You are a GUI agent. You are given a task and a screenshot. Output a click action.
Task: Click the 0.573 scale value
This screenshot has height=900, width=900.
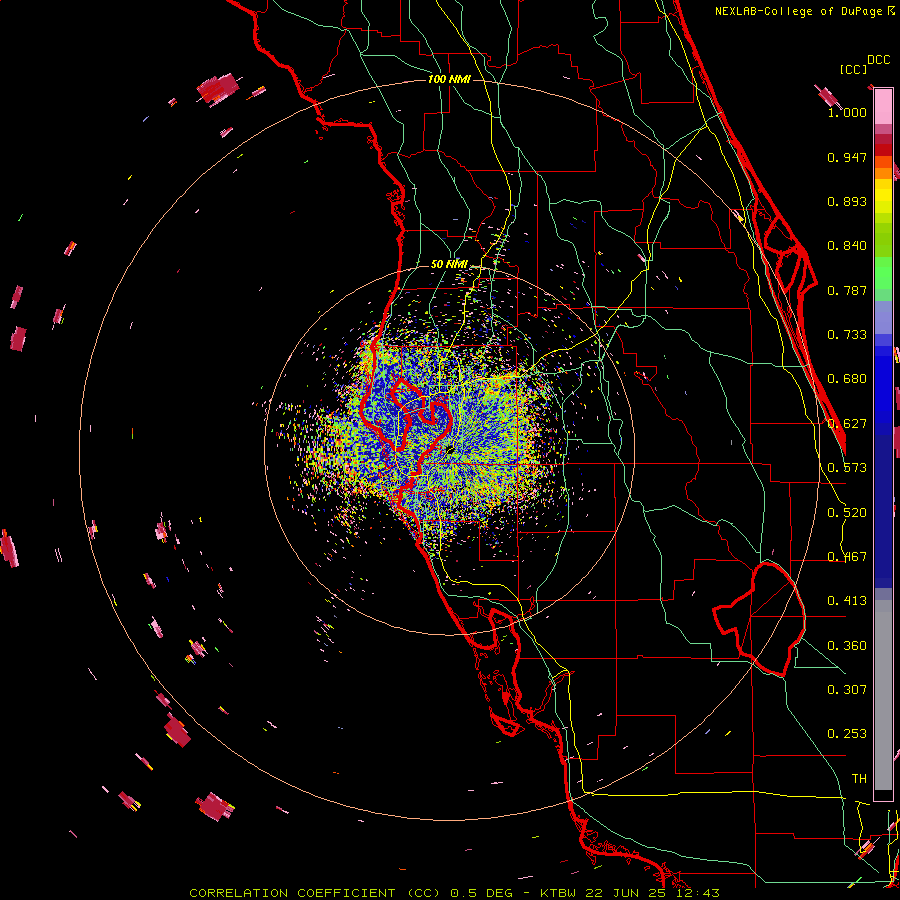847,468
